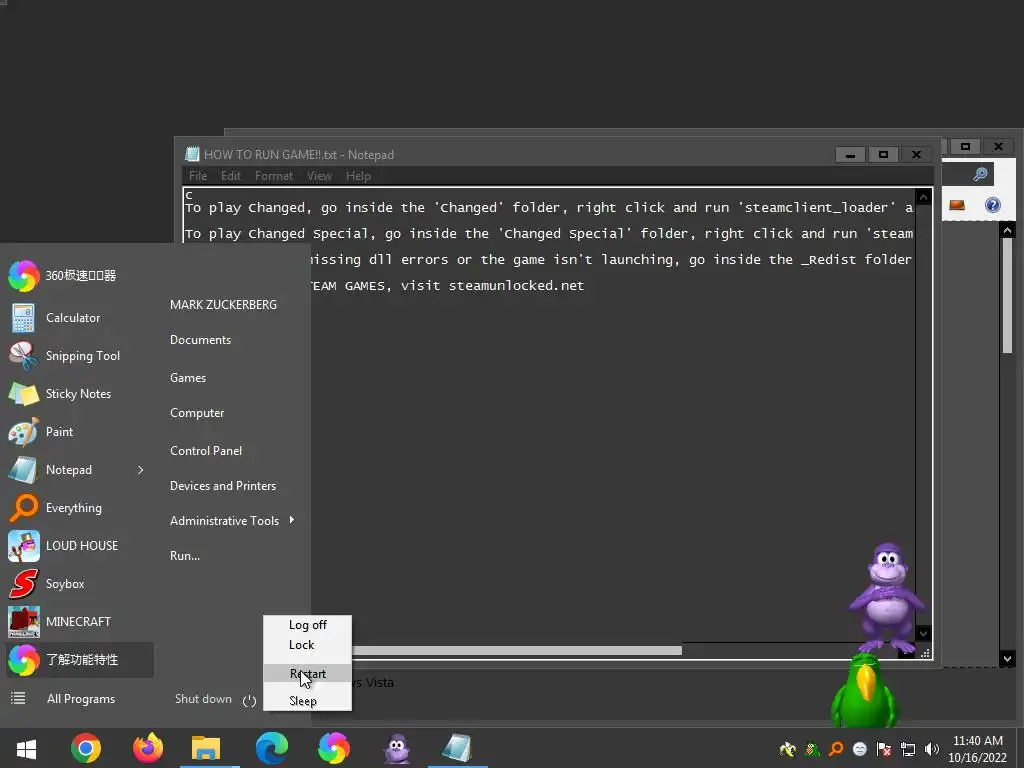Open Microsoft Edge from the taskbar
This screenshot has width=1024, height=768.
[x=272, y=748]
